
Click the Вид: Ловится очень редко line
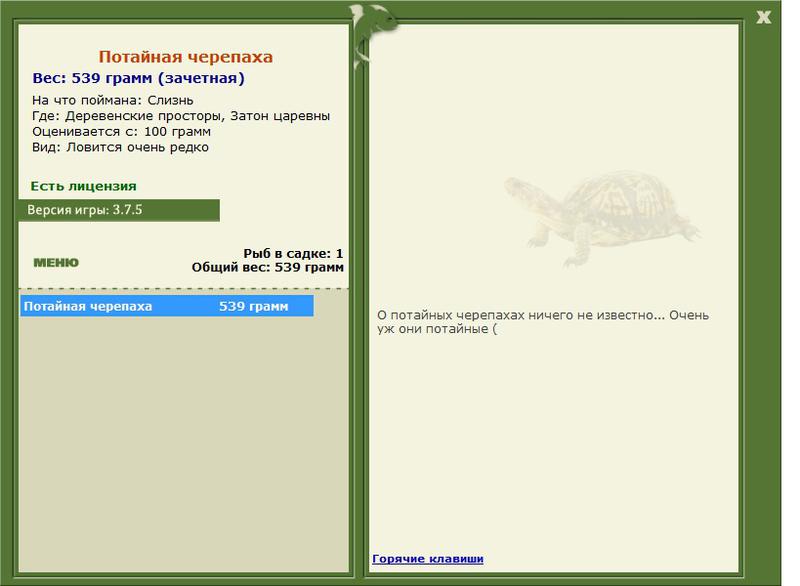pyautogui.click(x=120, y=147)
